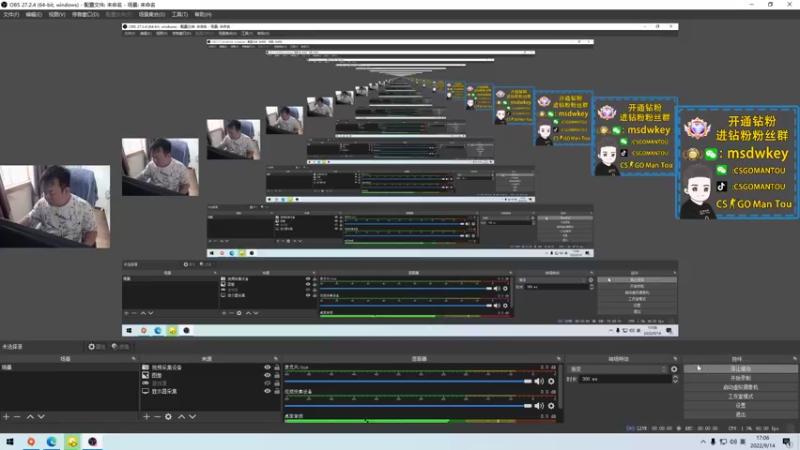Mute the 麦克风/Aux channel speaker
Viewport: 800px width, 450px height.
point(539,381)
